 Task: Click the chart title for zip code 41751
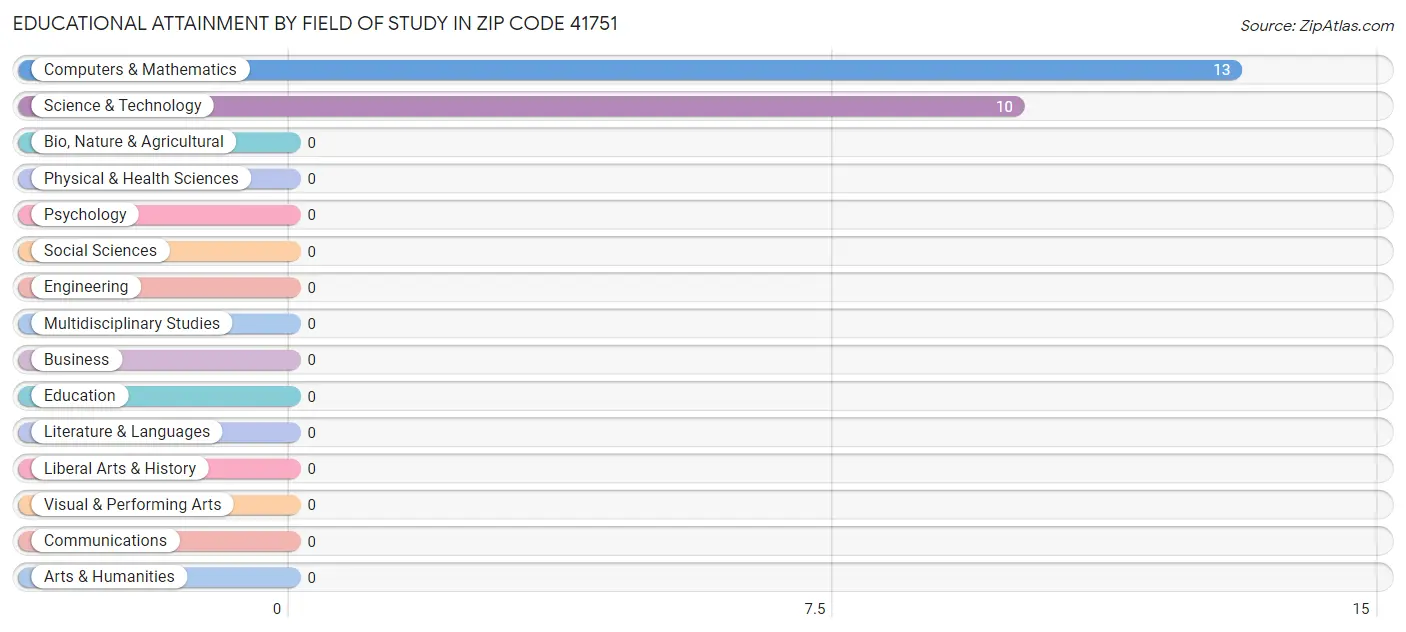click(316, 24)
